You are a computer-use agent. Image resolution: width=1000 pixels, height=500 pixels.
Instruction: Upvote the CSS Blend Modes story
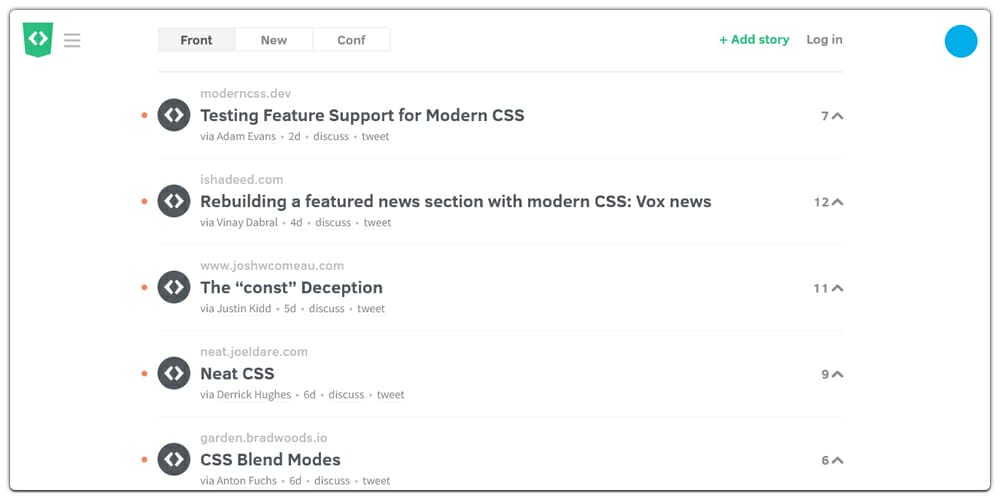[x=837, y=460]
